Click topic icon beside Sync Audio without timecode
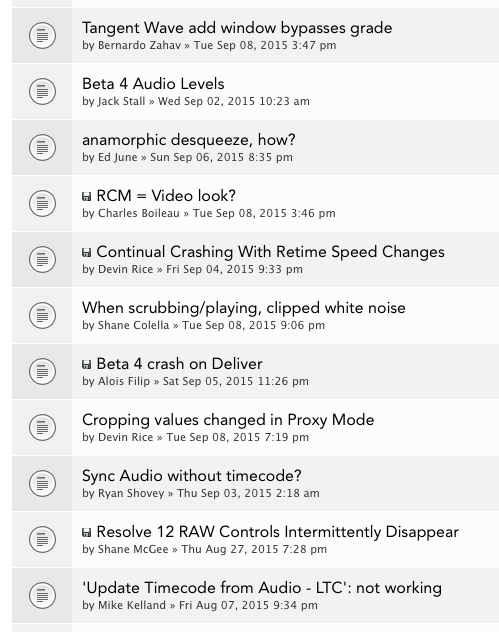The height and width of the screenshot is (632, 499). pos(42,484)
